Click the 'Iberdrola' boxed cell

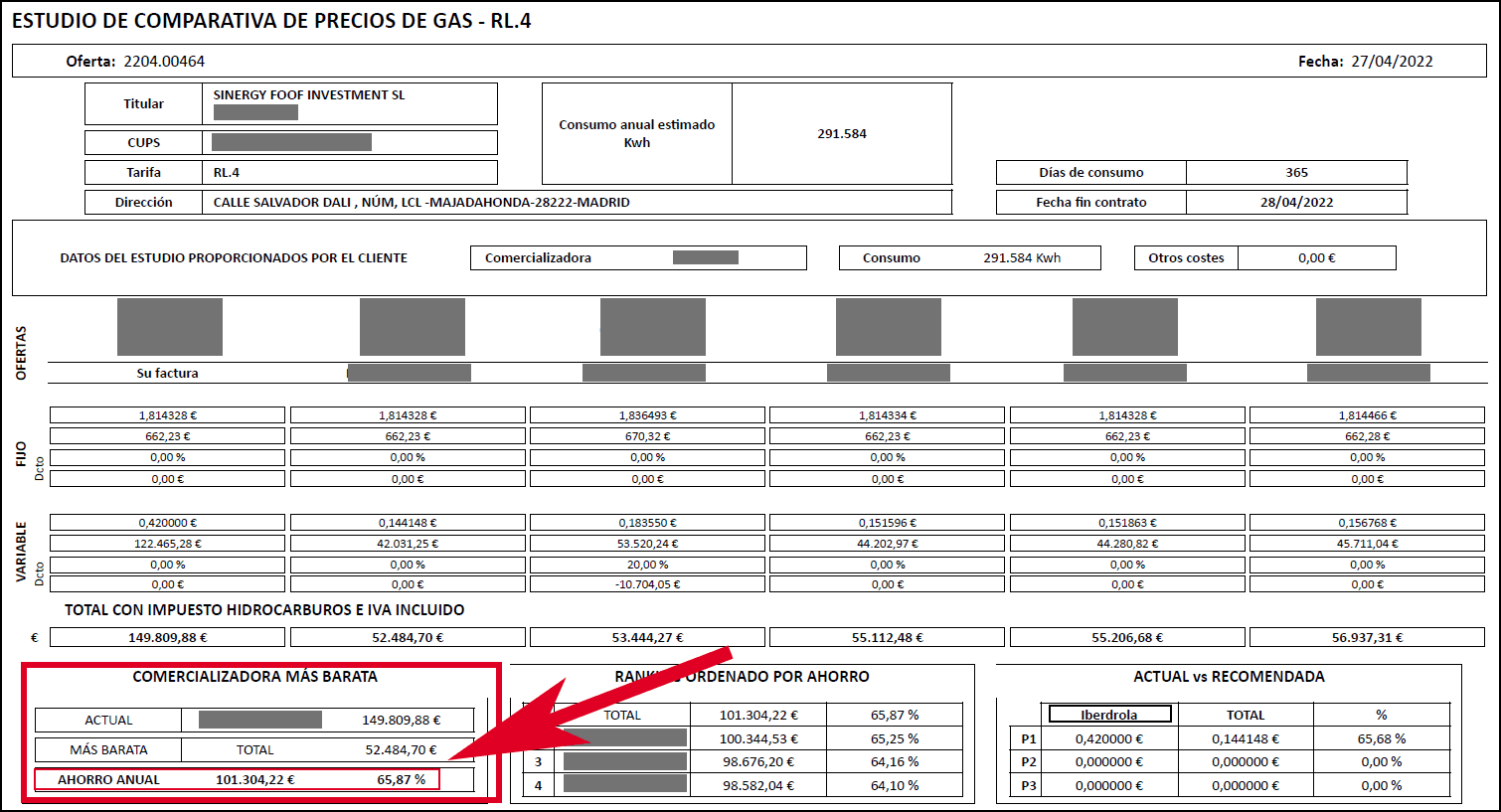[x=1109, y=715]
